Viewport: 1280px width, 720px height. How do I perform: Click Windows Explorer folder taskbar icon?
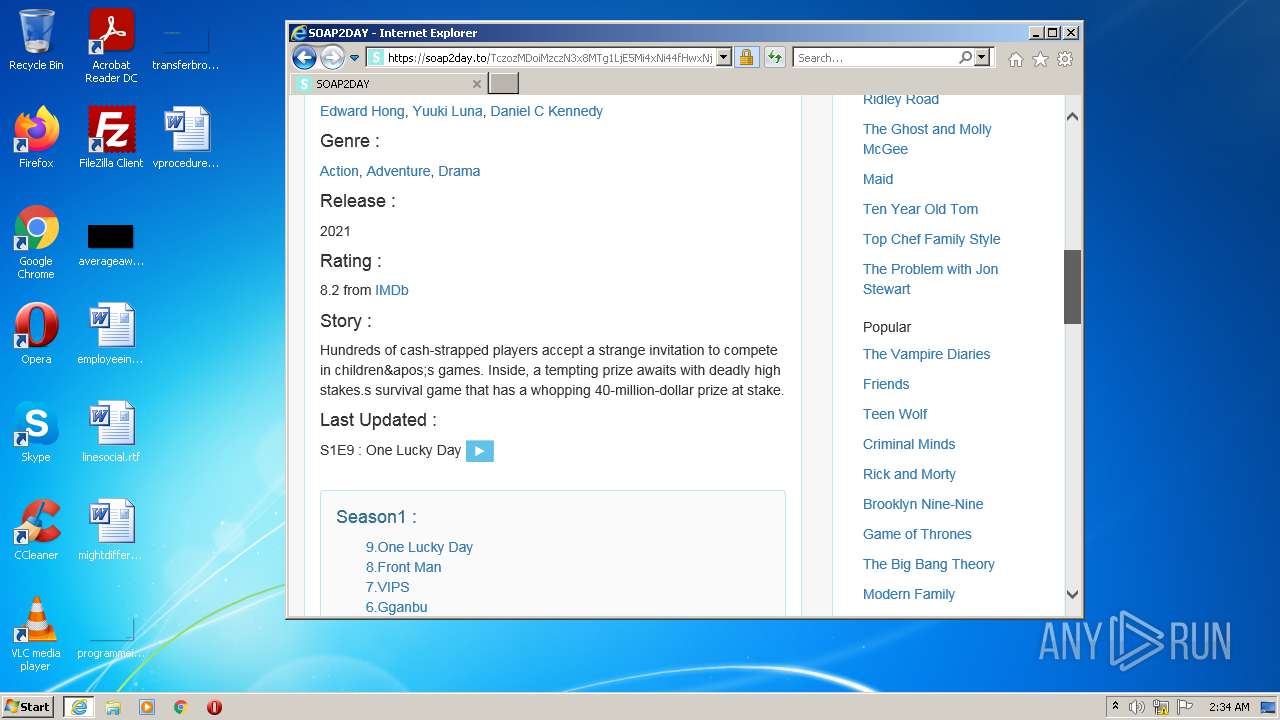[113, 707]
